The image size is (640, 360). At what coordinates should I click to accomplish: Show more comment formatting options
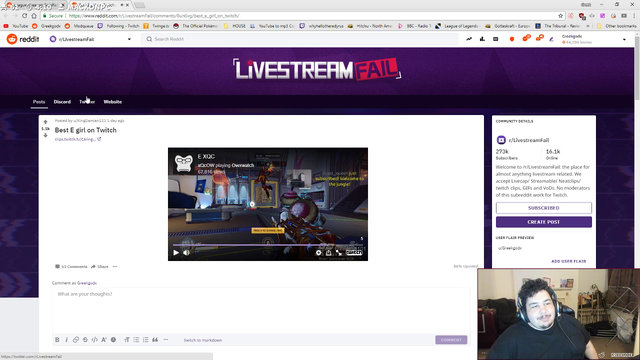pyautogui.click(x=166, y=340)
